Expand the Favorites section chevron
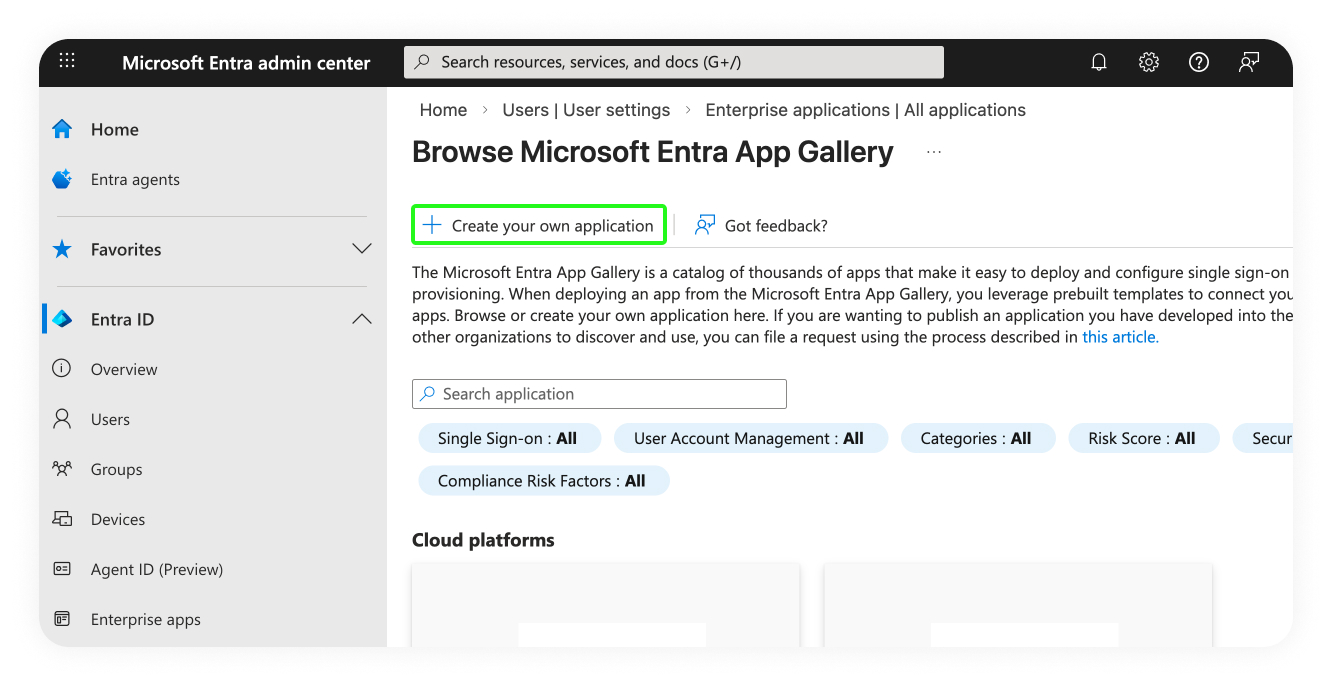 362,249
